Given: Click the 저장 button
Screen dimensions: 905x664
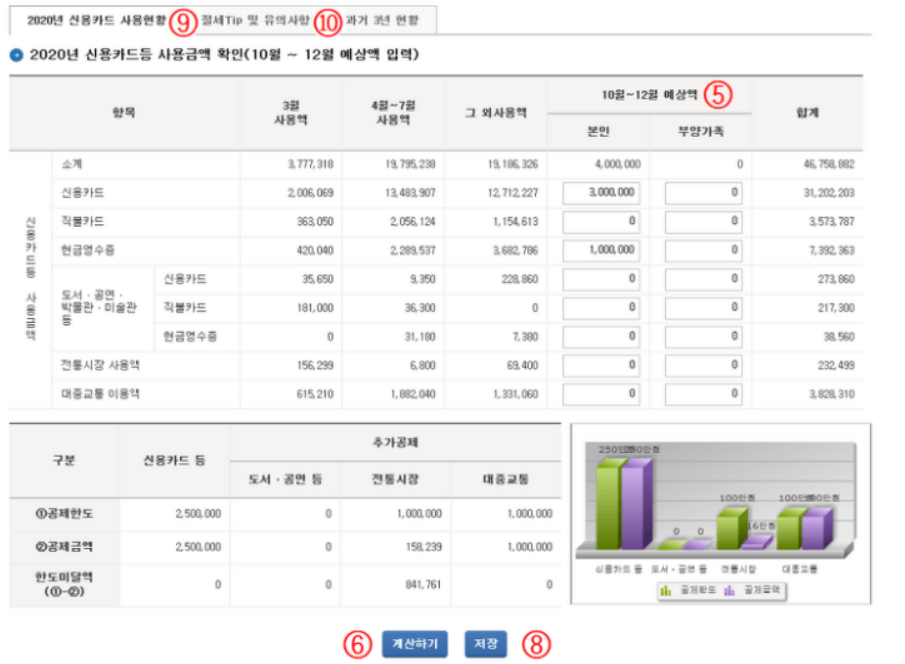Looking at the screenshot, I should click(x=485, y=644).
